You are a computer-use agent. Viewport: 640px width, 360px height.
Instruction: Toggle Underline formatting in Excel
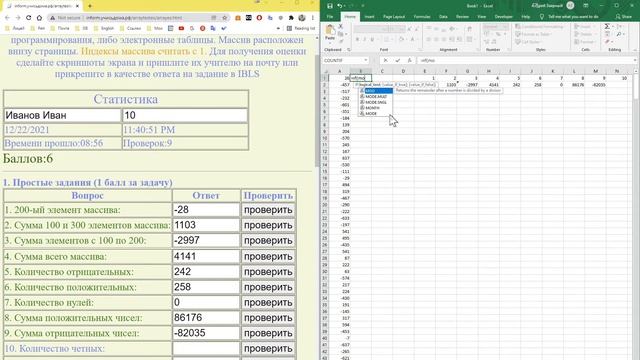(x=372, y=39)
